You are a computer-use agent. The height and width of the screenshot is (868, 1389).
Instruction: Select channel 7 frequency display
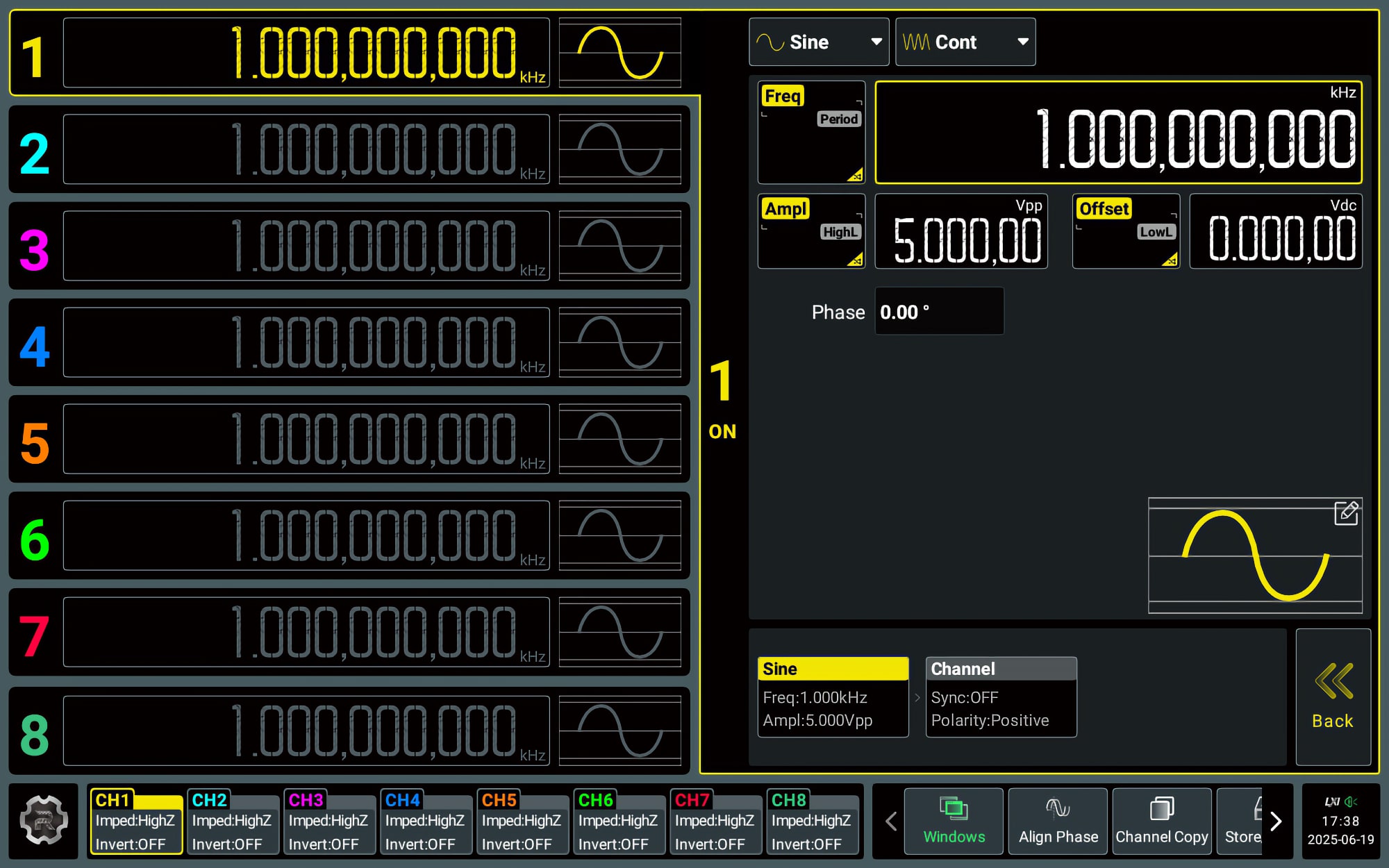coord(306,632)
